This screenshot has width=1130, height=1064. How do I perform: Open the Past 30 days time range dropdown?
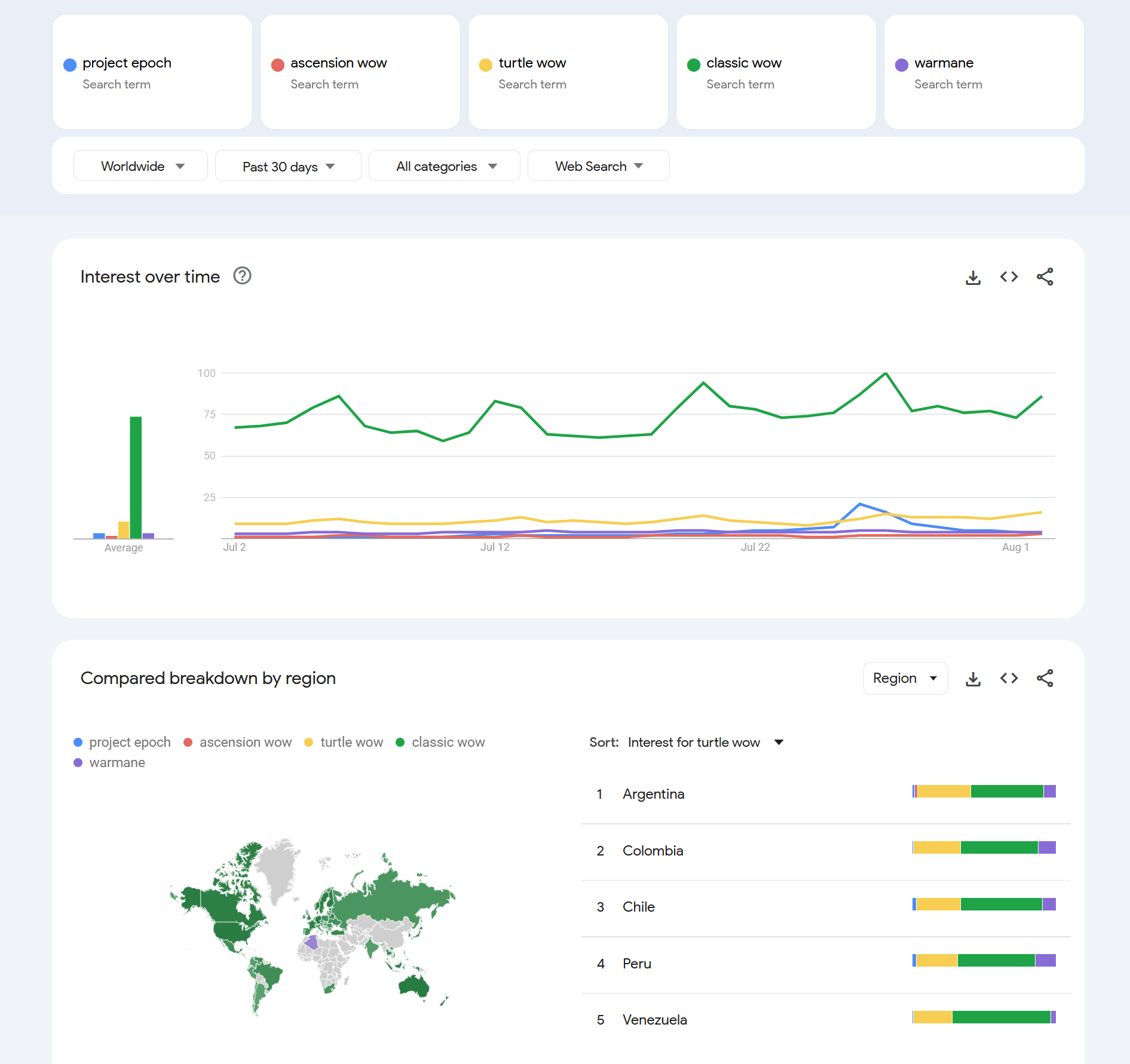coord(288,165)
